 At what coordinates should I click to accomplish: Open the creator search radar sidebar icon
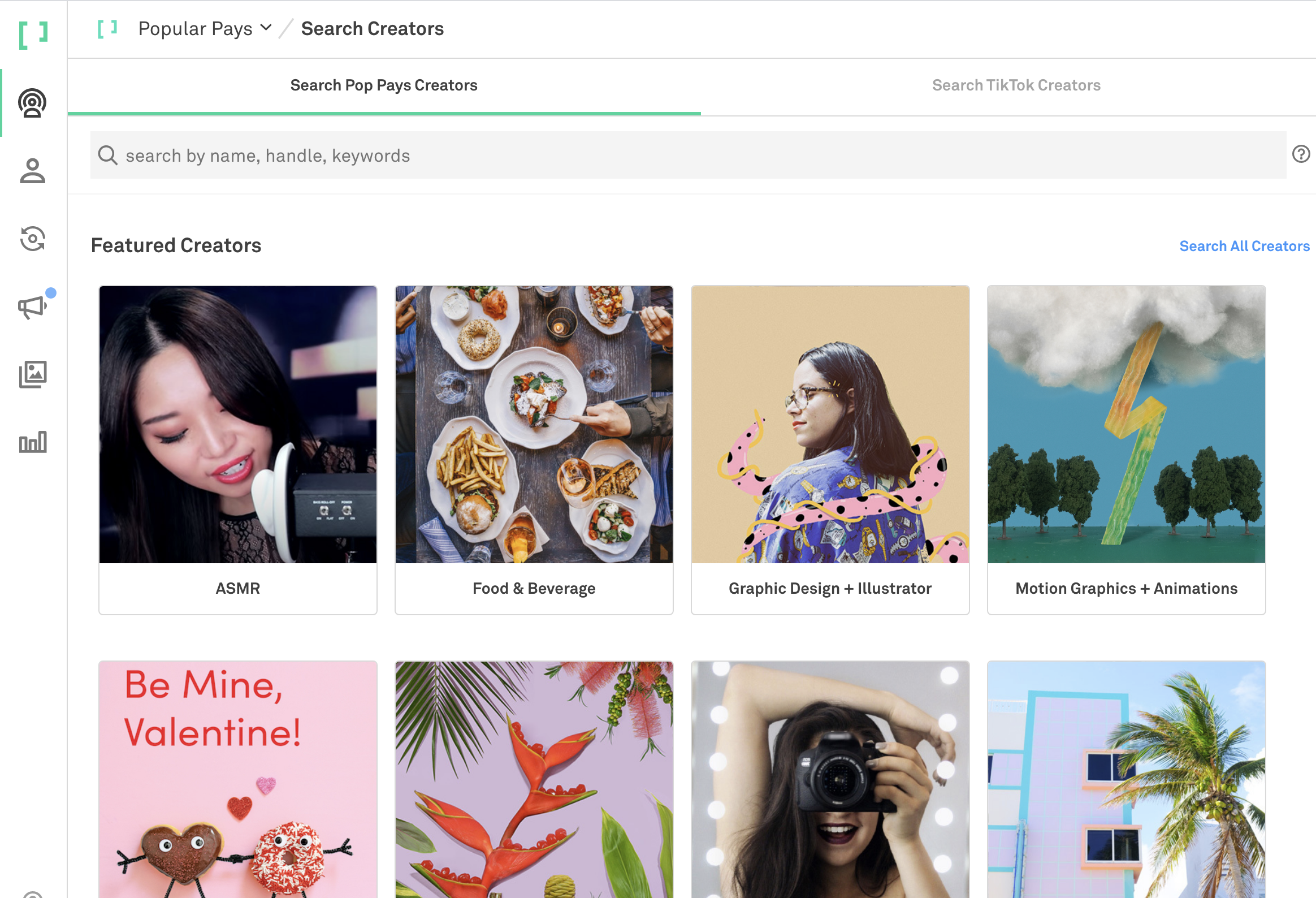pos(32,103)
